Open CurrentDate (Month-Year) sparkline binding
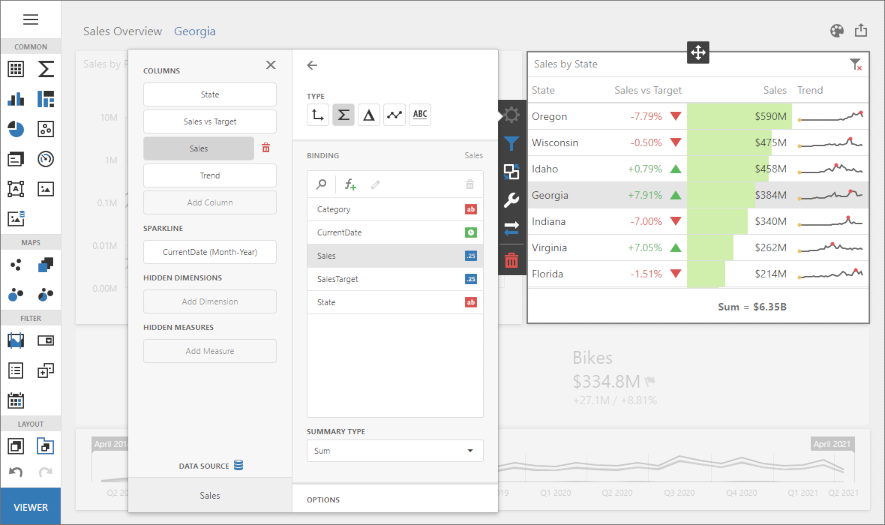Viewport: 885px width, 525px height. (x=210, y=252)
